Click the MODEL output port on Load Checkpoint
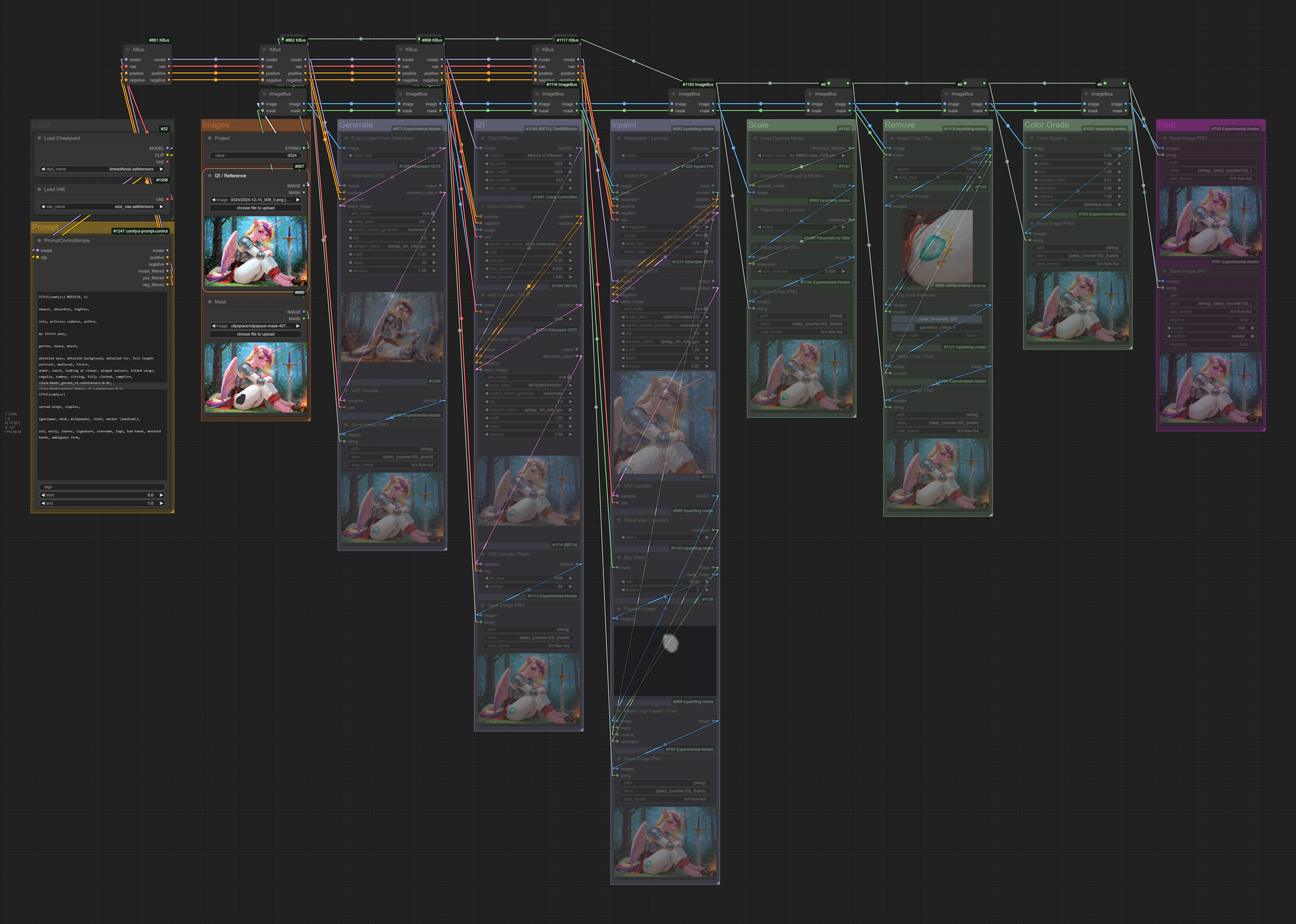Viewport: 1296px width, 924px height. click(x=167, y=148)
